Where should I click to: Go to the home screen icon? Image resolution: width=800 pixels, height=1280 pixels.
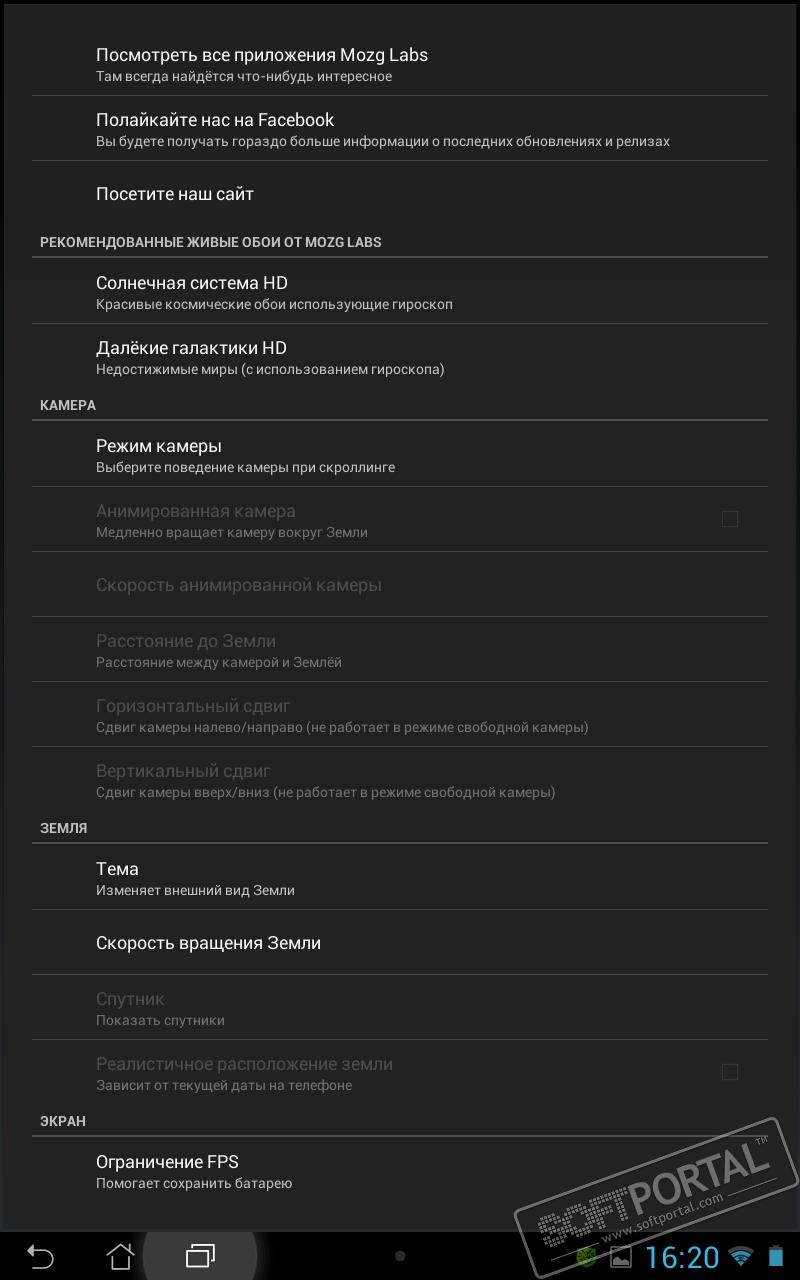coord(120,1256)
